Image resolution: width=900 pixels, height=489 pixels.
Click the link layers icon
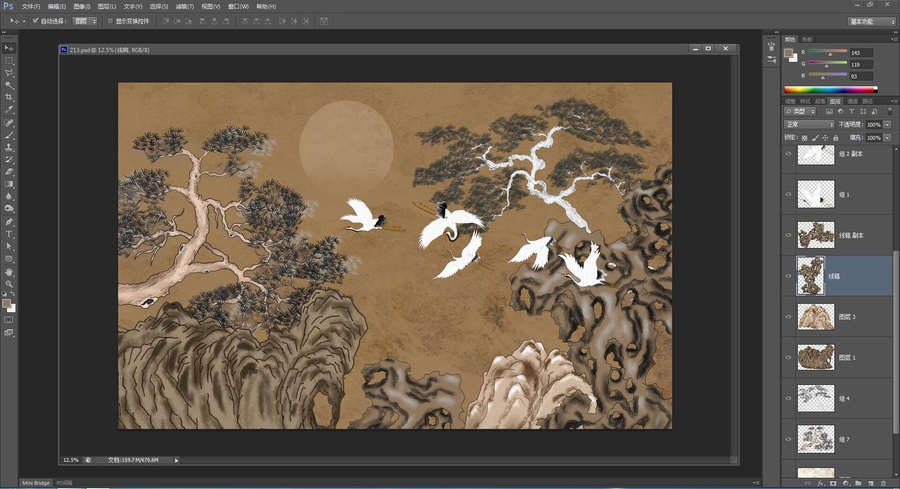(x=807, y=484)
